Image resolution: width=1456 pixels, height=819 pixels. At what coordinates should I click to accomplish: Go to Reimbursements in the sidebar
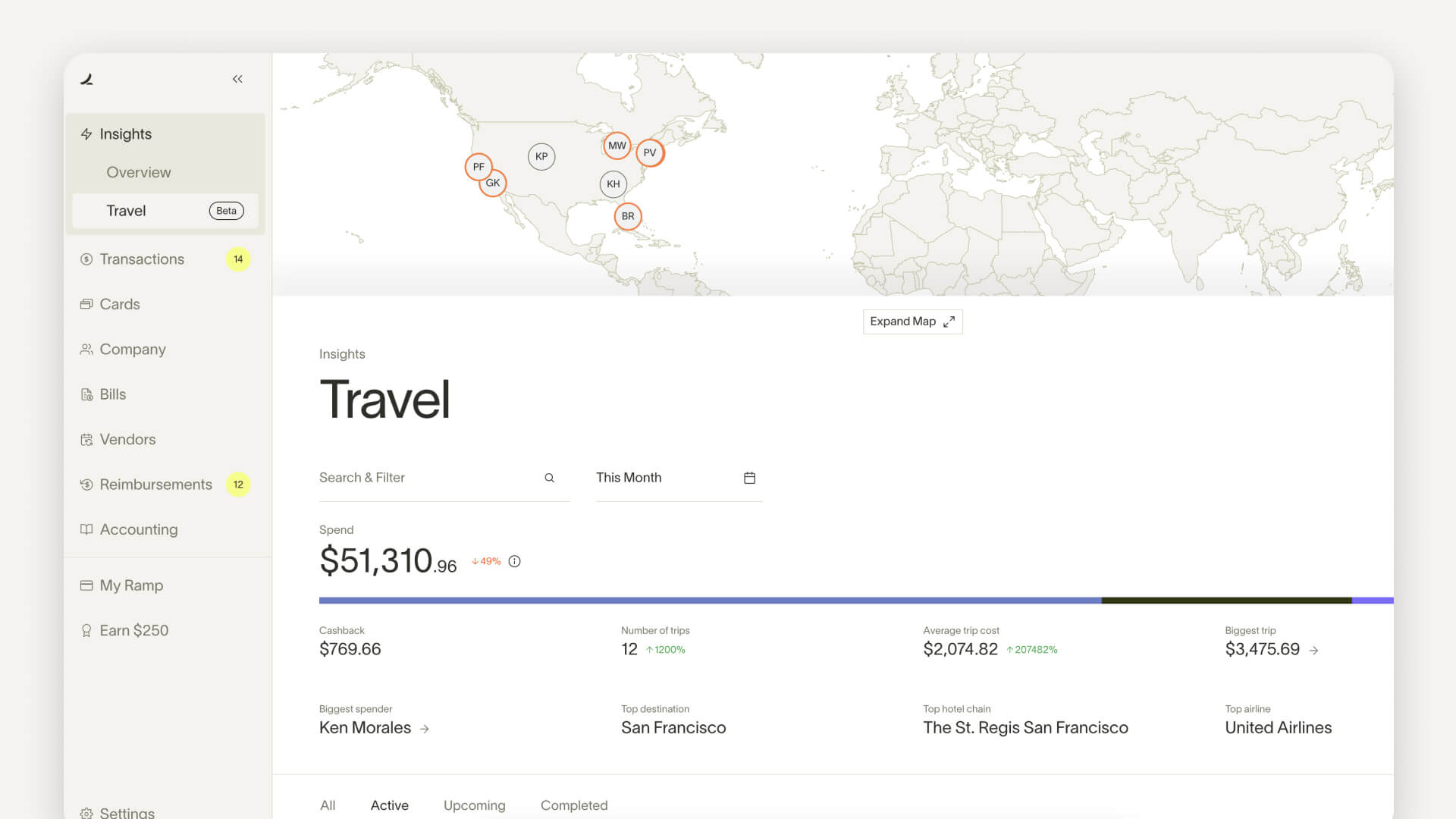coord(155,484)
